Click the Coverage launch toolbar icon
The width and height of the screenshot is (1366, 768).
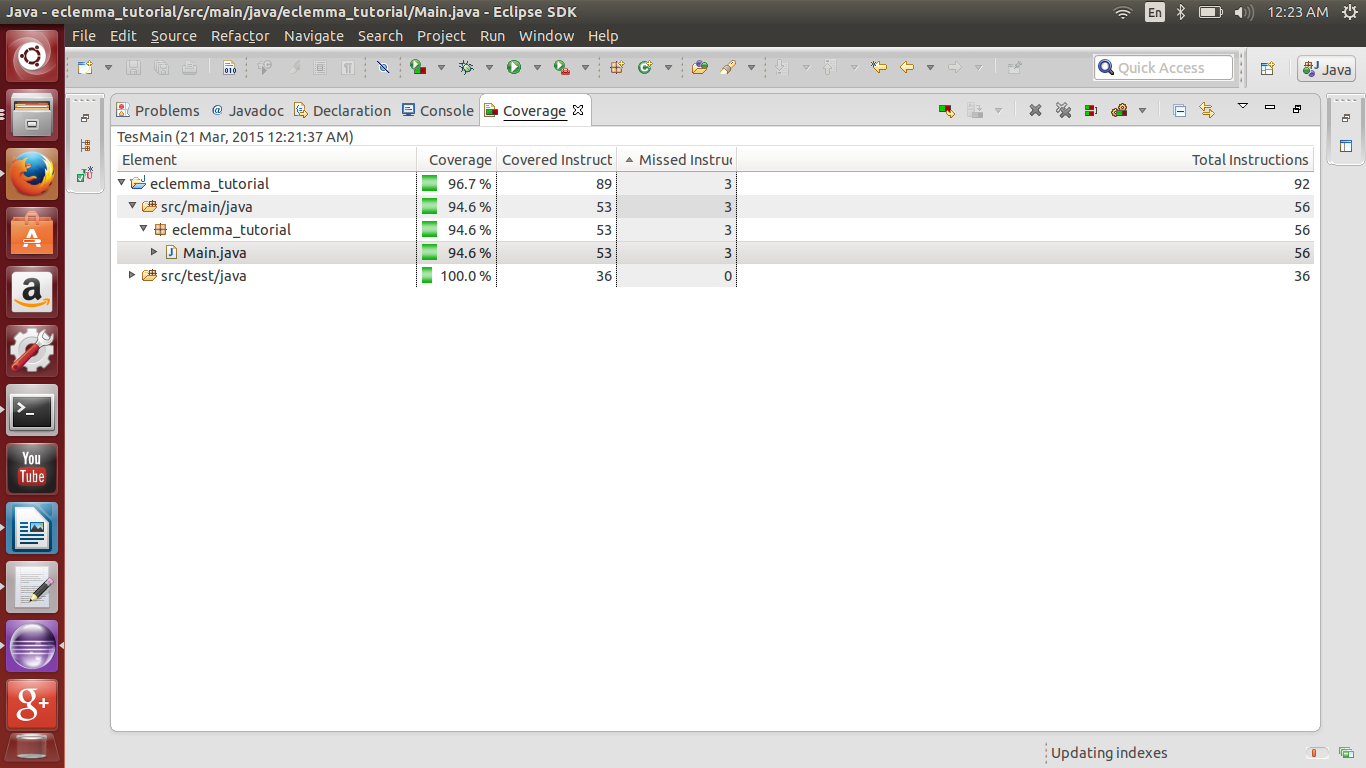[x=416, y=67]
